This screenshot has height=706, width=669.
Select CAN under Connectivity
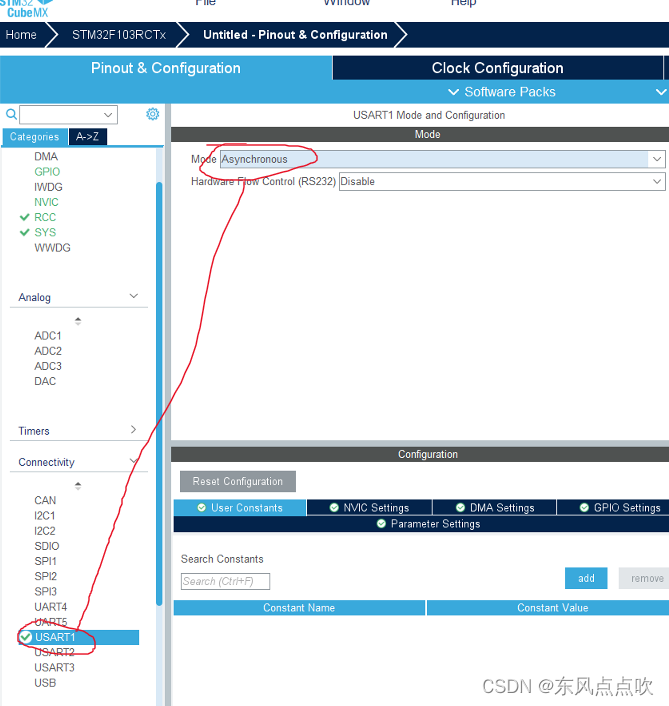(x=45, y=500)
